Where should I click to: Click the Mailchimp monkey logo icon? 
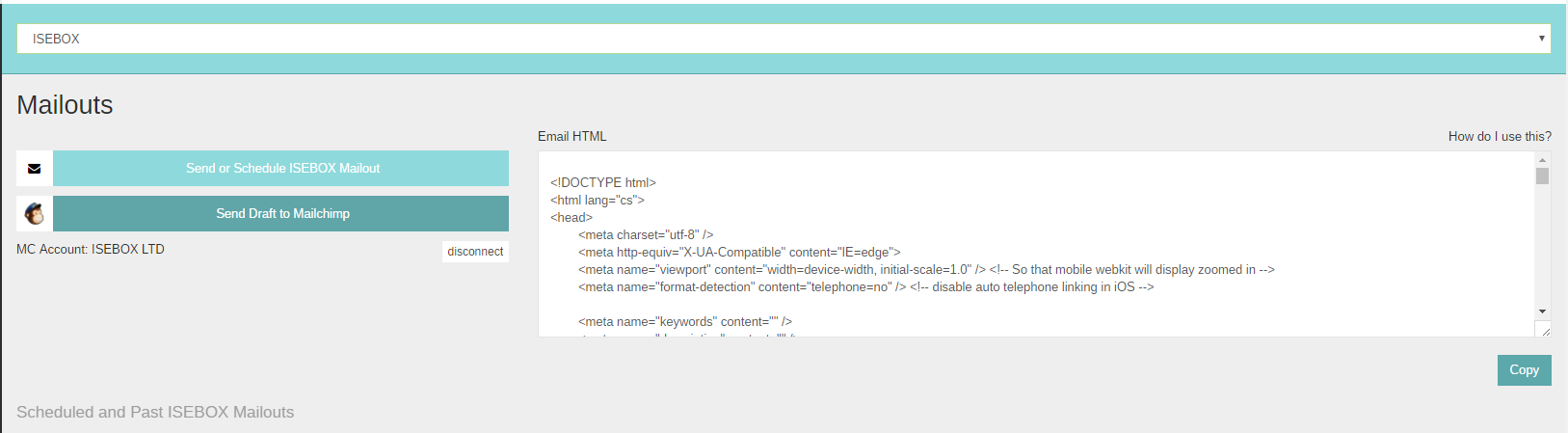point(35,214)
